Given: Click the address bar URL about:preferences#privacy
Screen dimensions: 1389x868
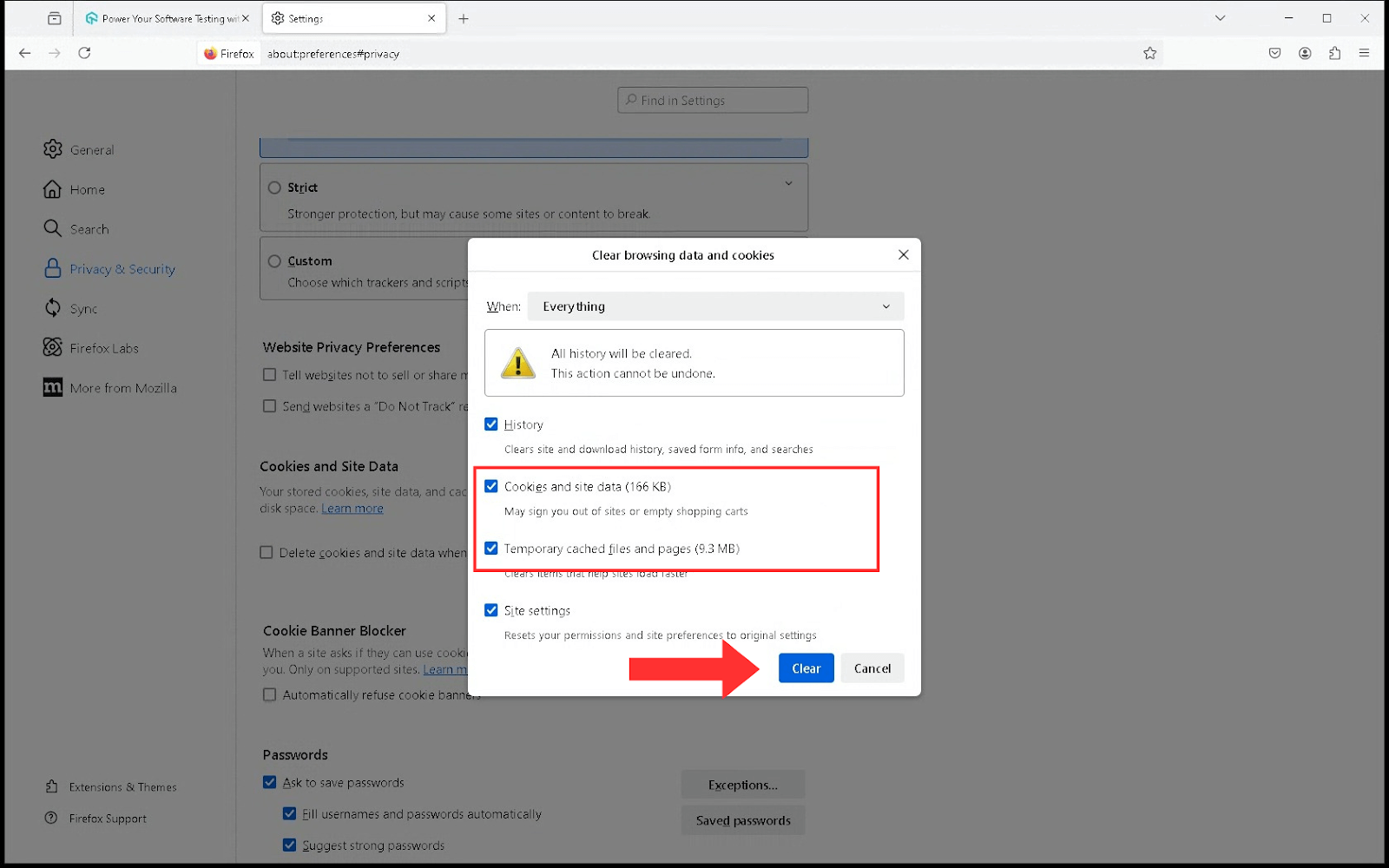Looking at the screenshot, I should tap(333, 54).
